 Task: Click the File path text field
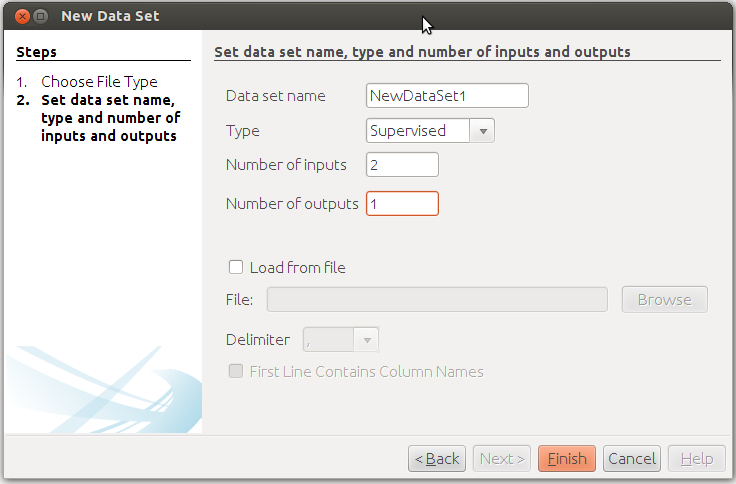[437, 300]
